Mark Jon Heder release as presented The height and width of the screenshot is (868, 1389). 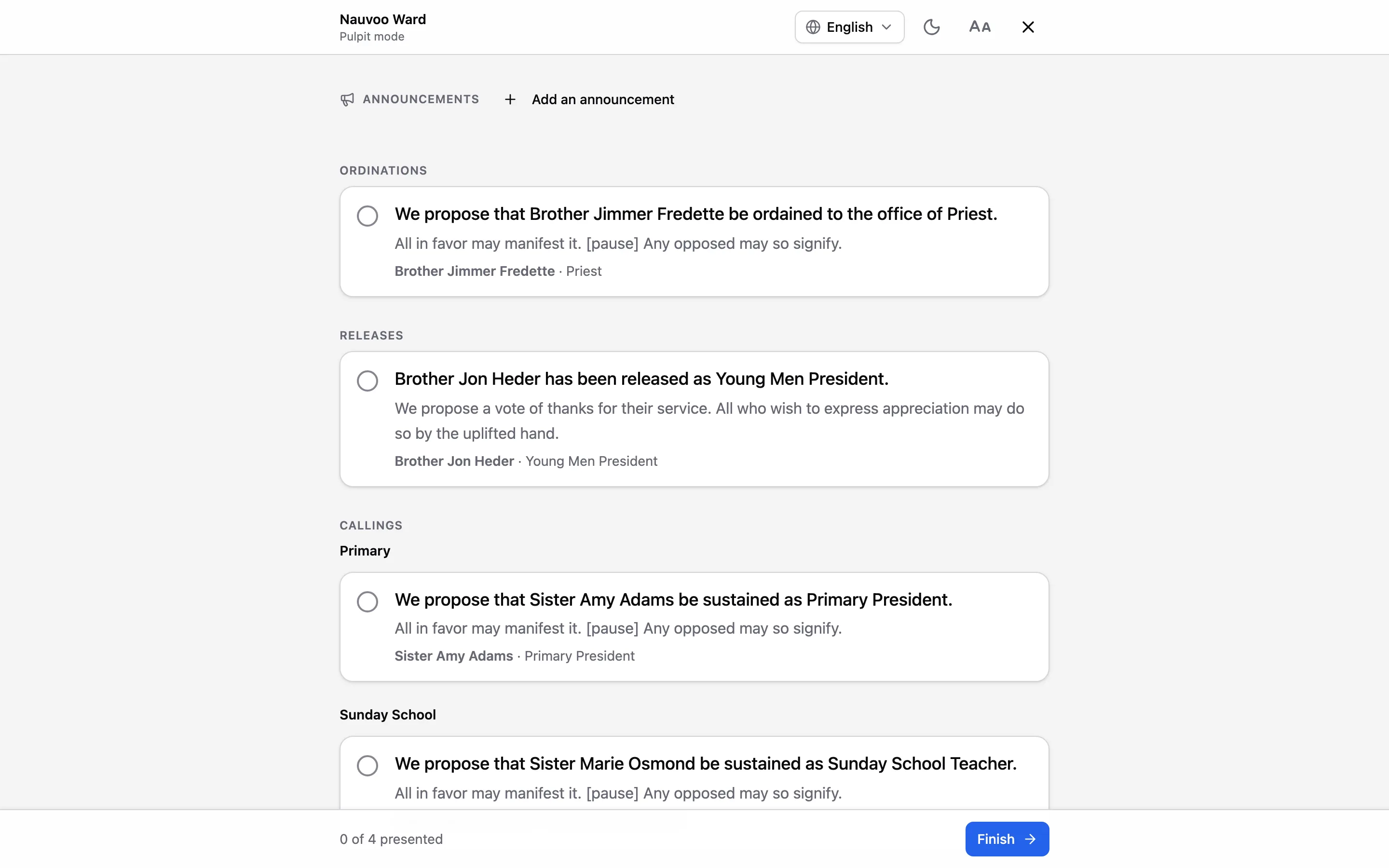(368, 380)
